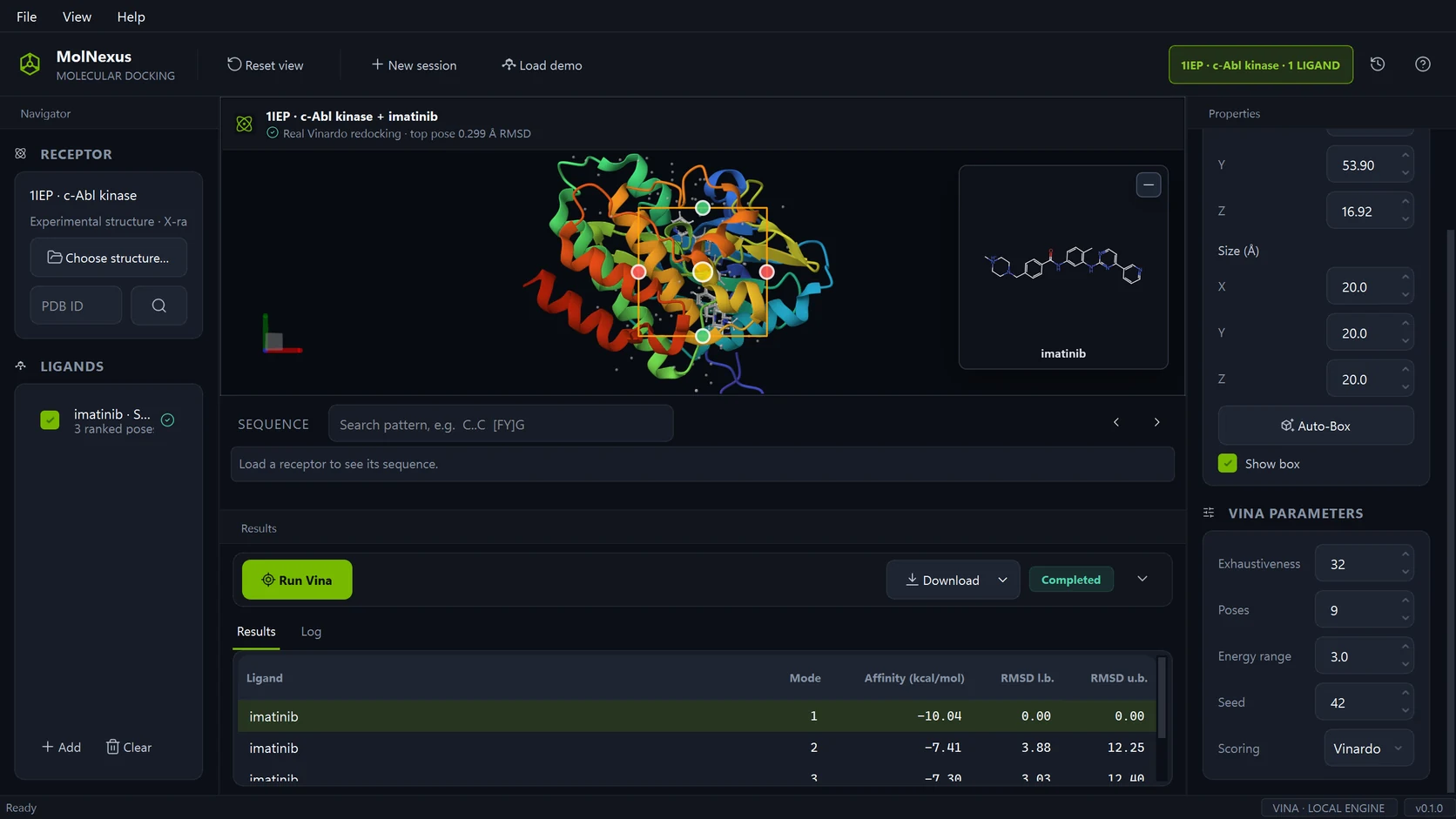The width and height of the screenshot is (1456, 819).
Task: Open the Scoring Vinardo dropdown
Action: [x=1368, y=749]
